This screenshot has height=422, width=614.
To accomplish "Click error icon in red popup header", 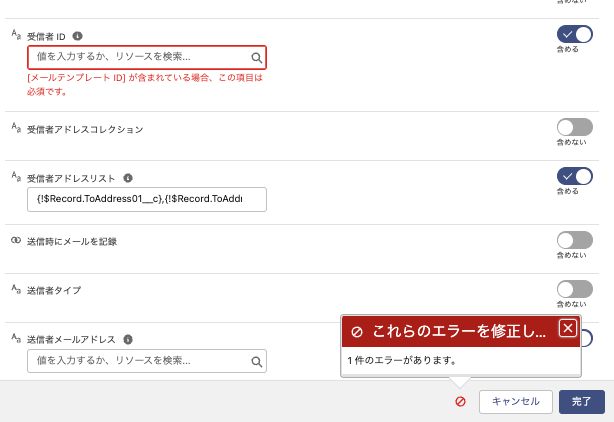I will (357, 332).
